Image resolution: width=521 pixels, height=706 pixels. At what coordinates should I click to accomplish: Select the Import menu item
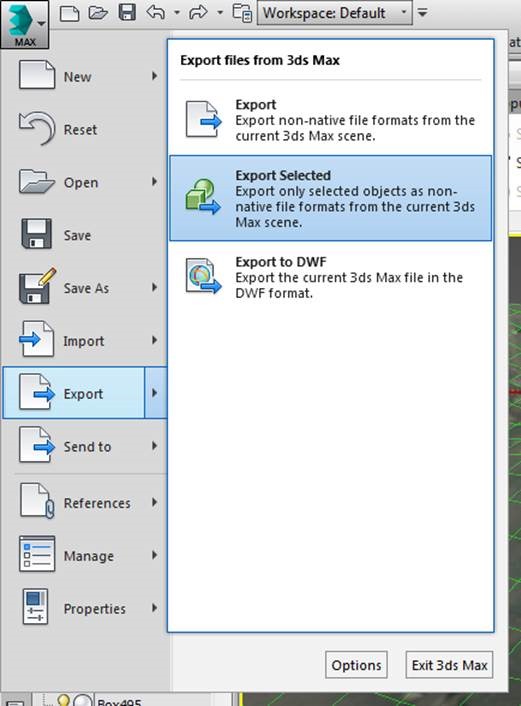click(84, 340)
